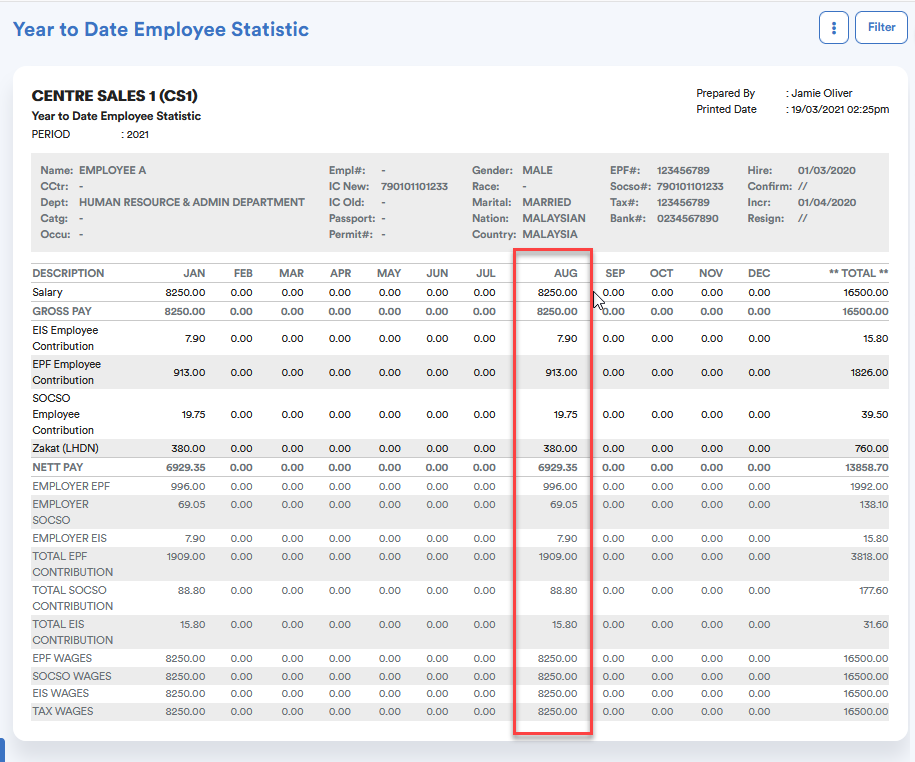Click the Country value MALAYSIA
Image resolution: width=915 pixels, height=762 pixels.
[x=550, y=235]
